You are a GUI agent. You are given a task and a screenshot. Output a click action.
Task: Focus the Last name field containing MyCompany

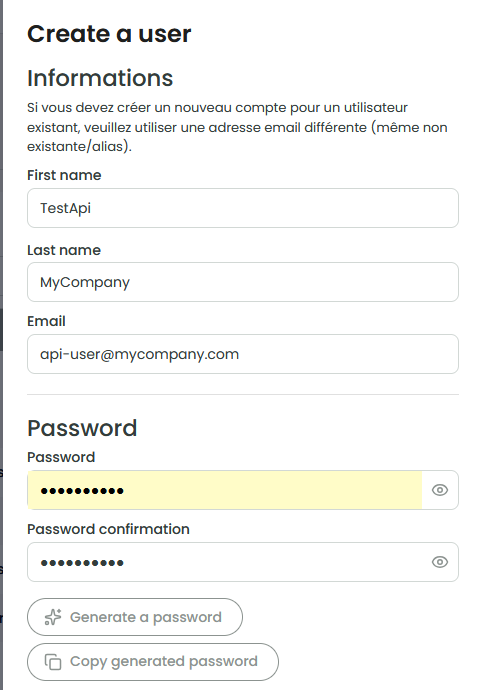243,282
